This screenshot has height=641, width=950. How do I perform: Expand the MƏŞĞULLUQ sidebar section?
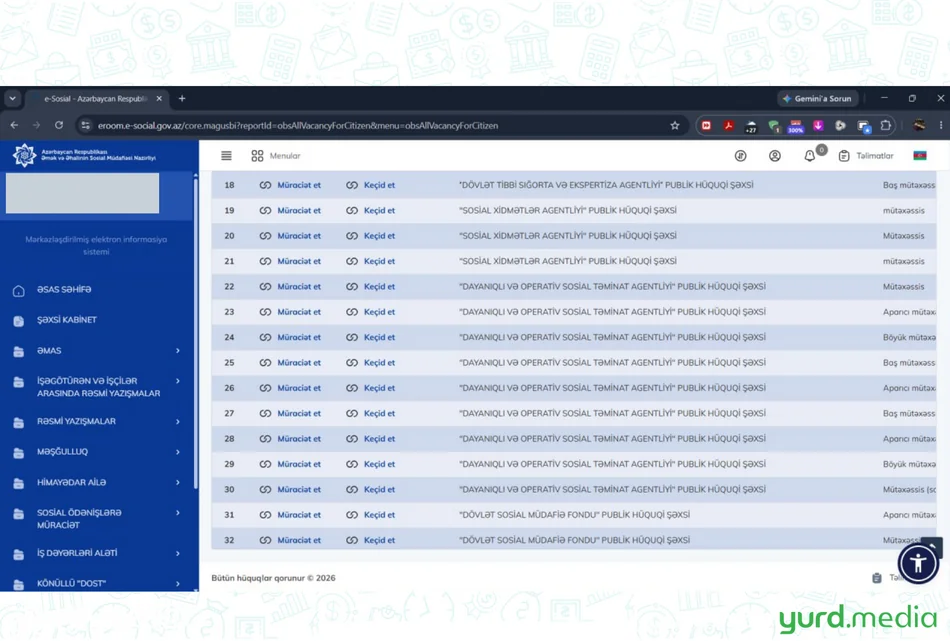(x=97, y=452)
